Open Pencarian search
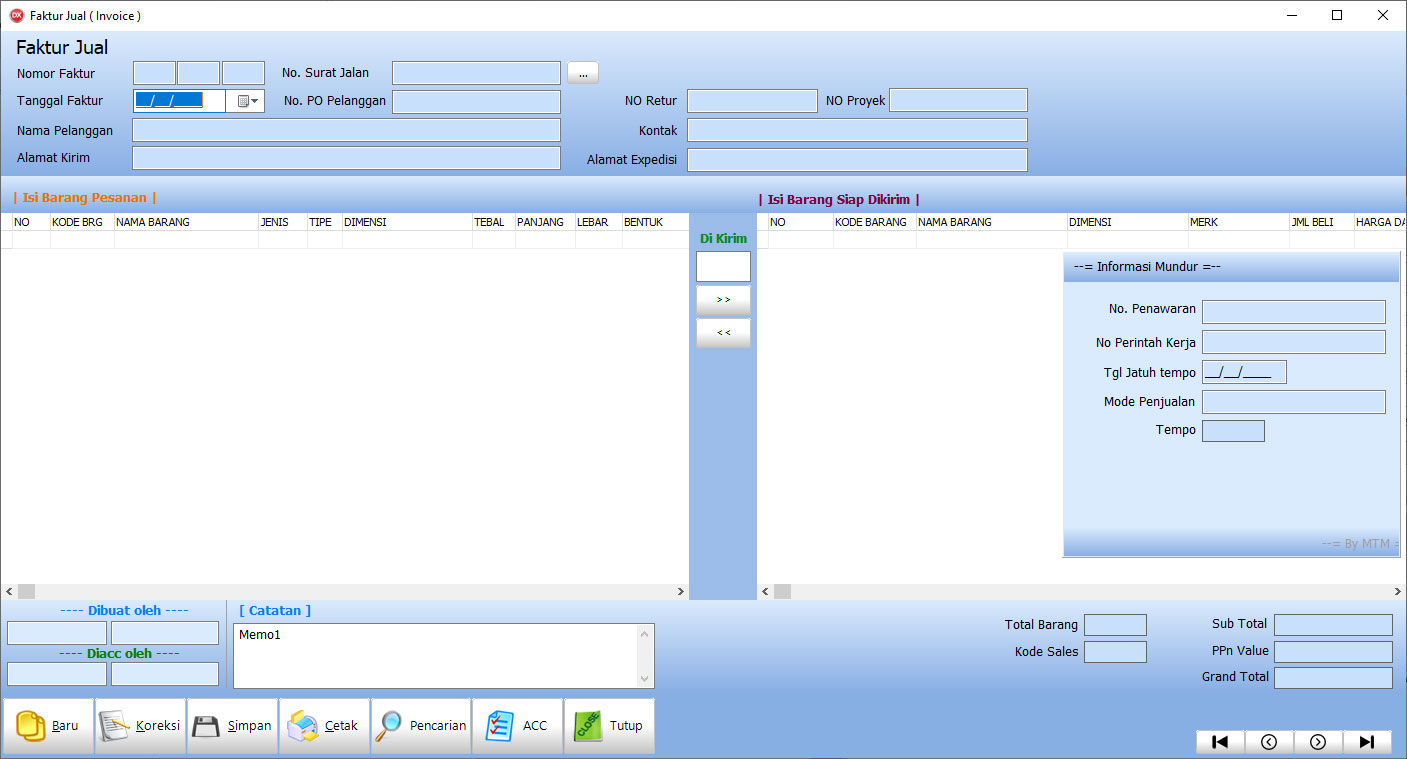Image resolution: width=1407 pixels, height=759 pixels. tap(420, 725)
